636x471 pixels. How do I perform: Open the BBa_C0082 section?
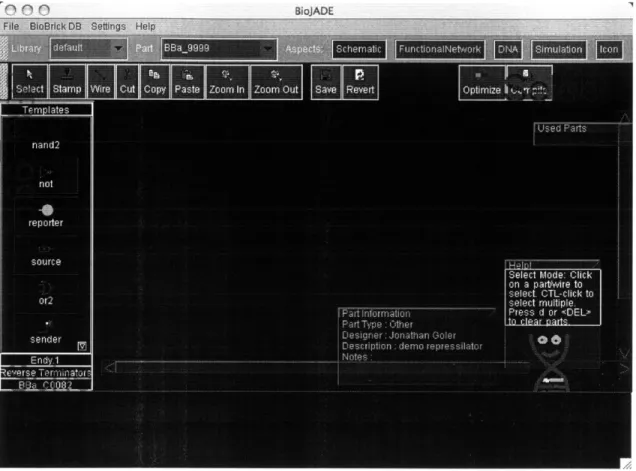click(x=46, y=385)
